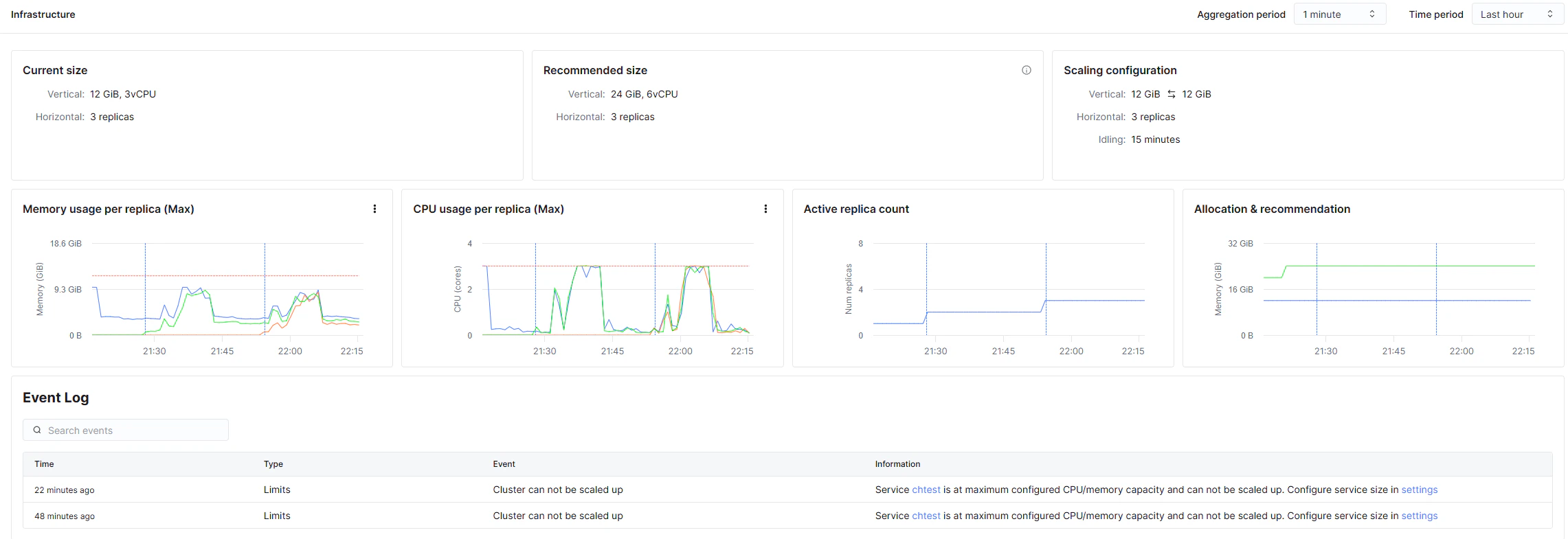
Task: Click the '24 GiB, 6vCPU' recommended vertical value
Action: pyautogui.click(x=644, y=94)
